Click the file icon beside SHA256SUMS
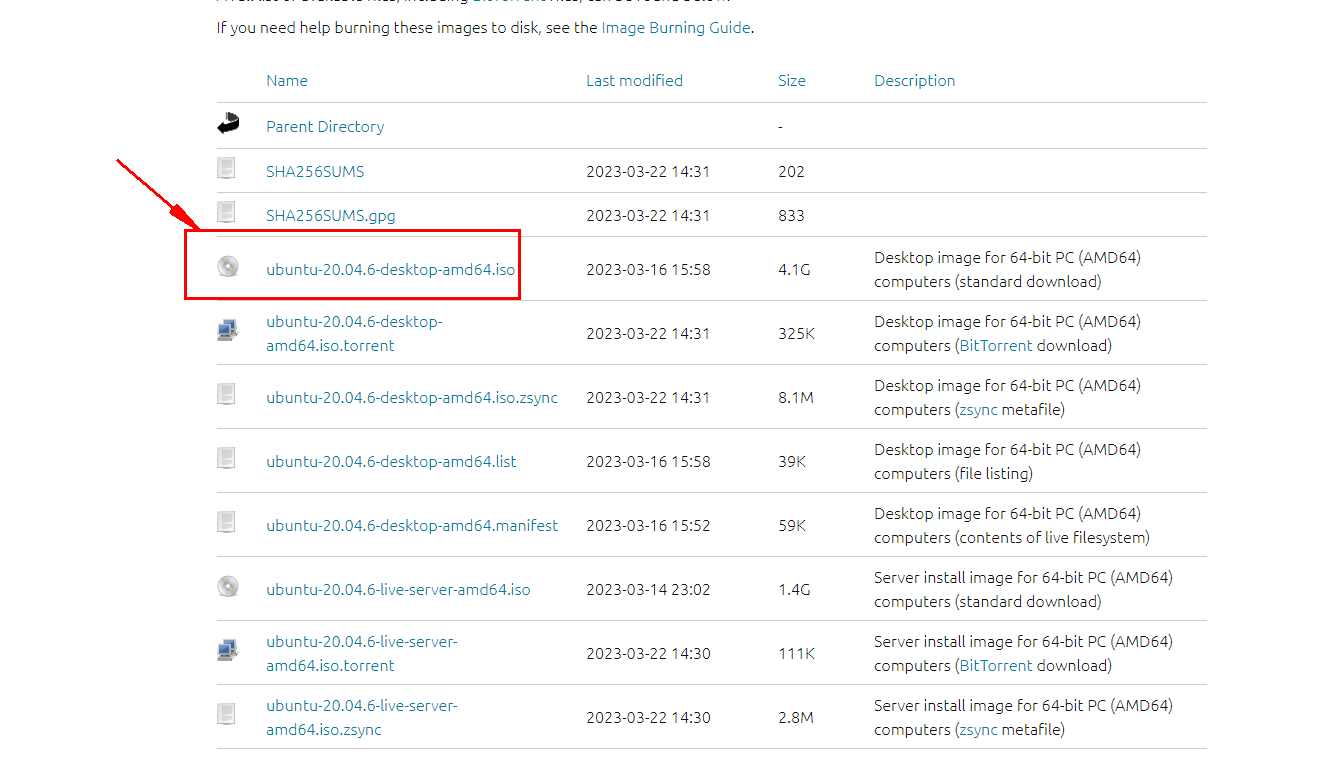Image resolution: width=1321 pixels, height=757 pixels. coord(227,168)
